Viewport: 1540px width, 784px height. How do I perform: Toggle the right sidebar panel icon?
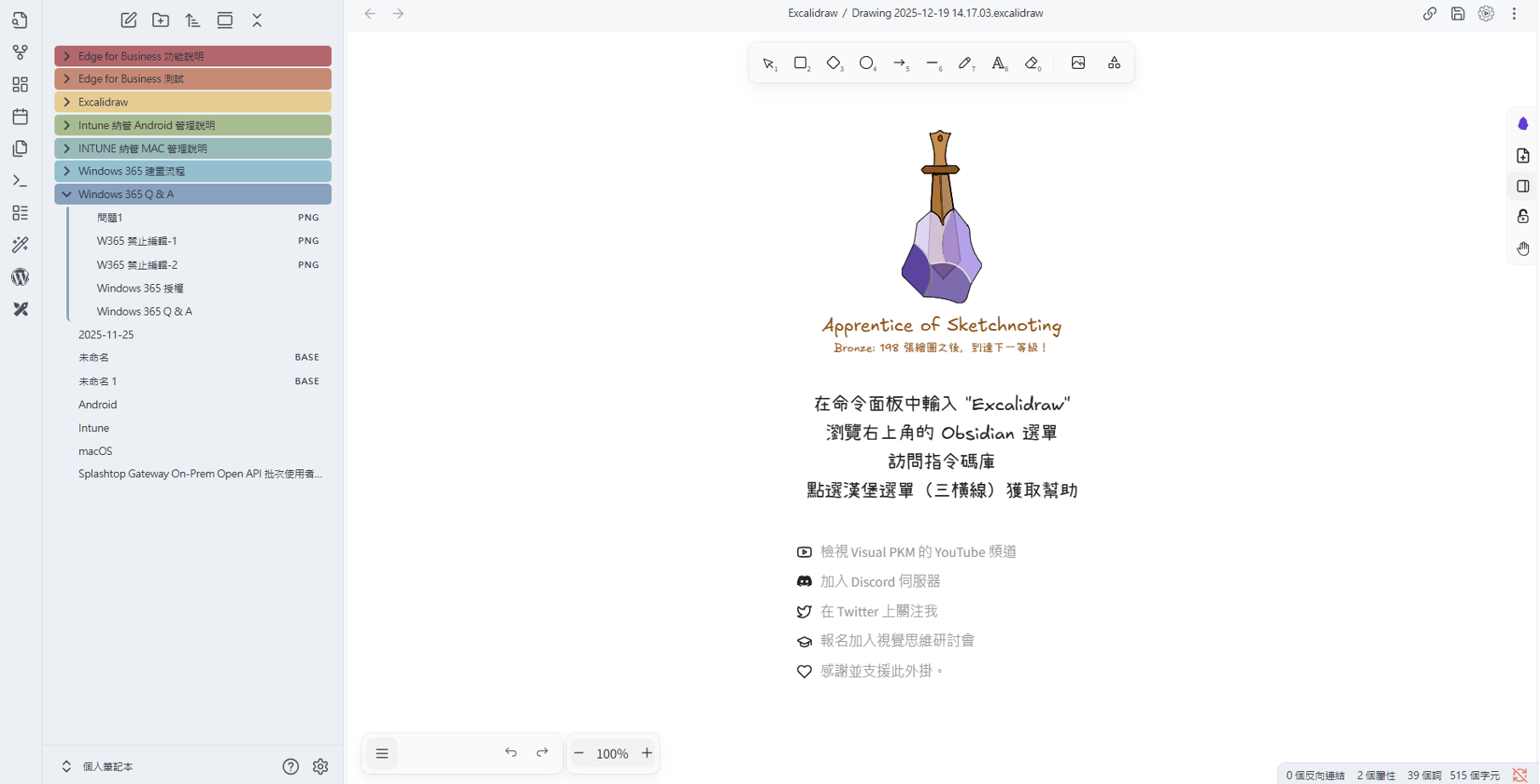pyautogui.click(x=1523, y=186)
